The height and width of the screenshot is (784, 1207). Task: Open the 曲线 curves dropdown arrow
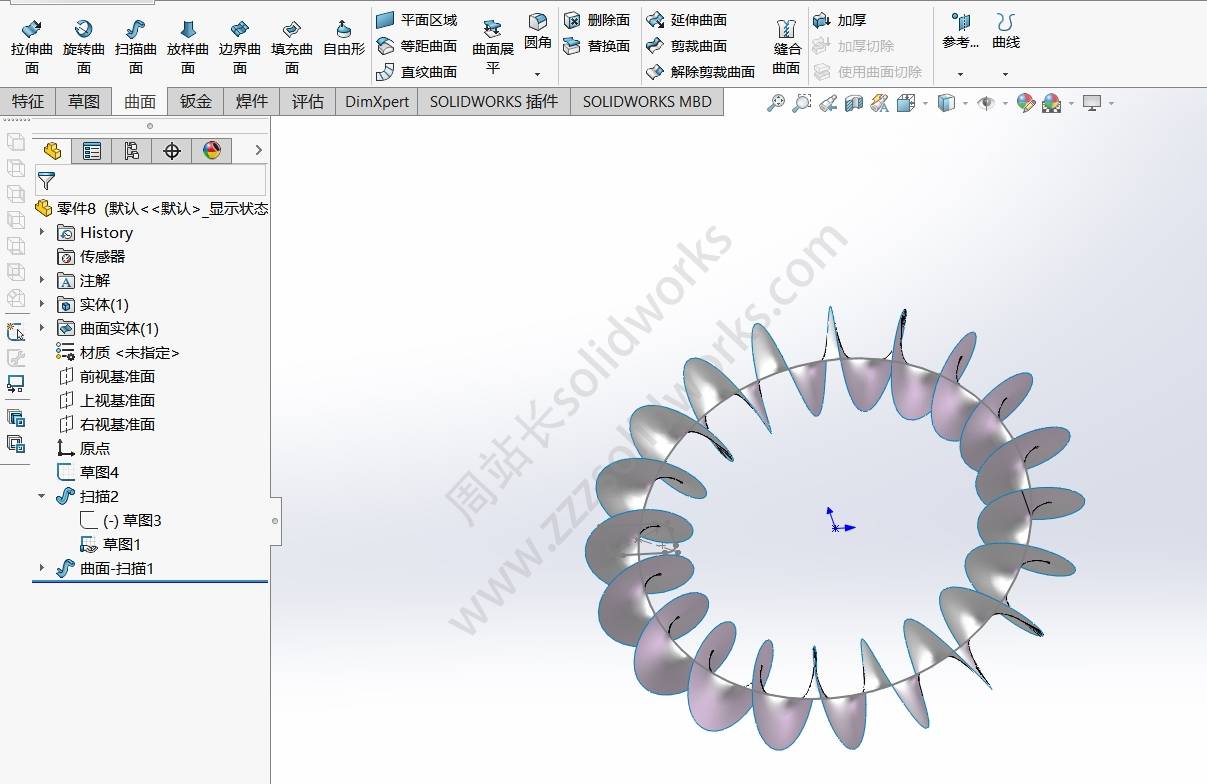1005,74
